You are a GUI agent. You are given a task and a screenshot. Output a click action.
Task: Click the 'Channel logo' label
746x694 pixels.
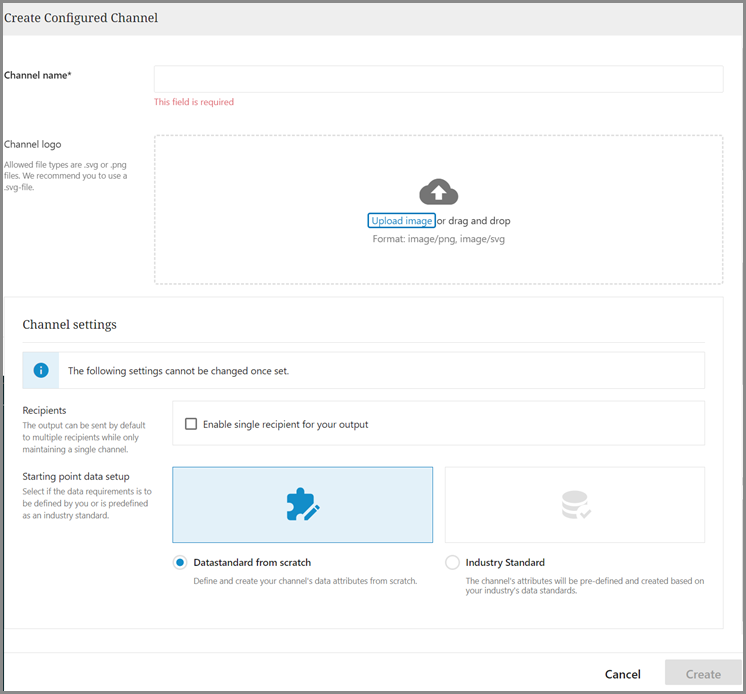click(33, 145)
